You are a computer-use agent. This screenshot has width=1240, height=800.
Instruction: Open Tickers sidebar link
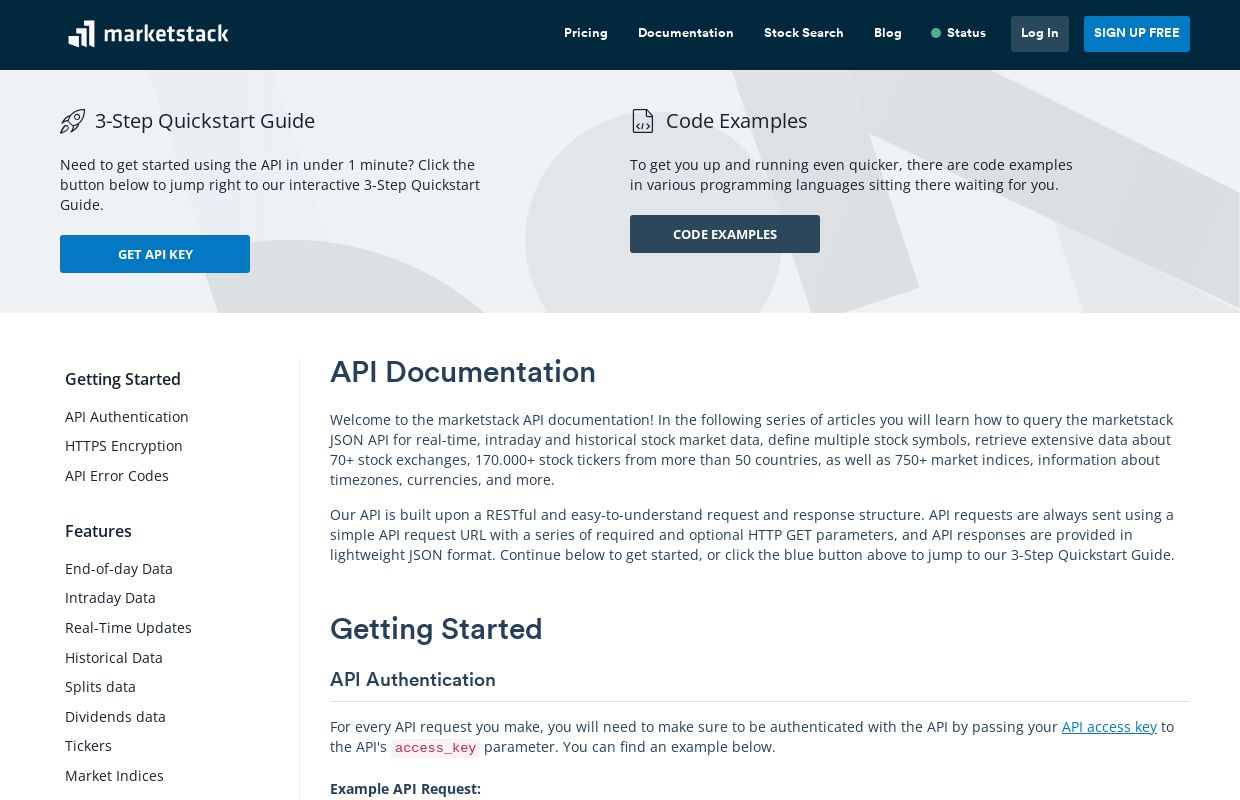88,746
